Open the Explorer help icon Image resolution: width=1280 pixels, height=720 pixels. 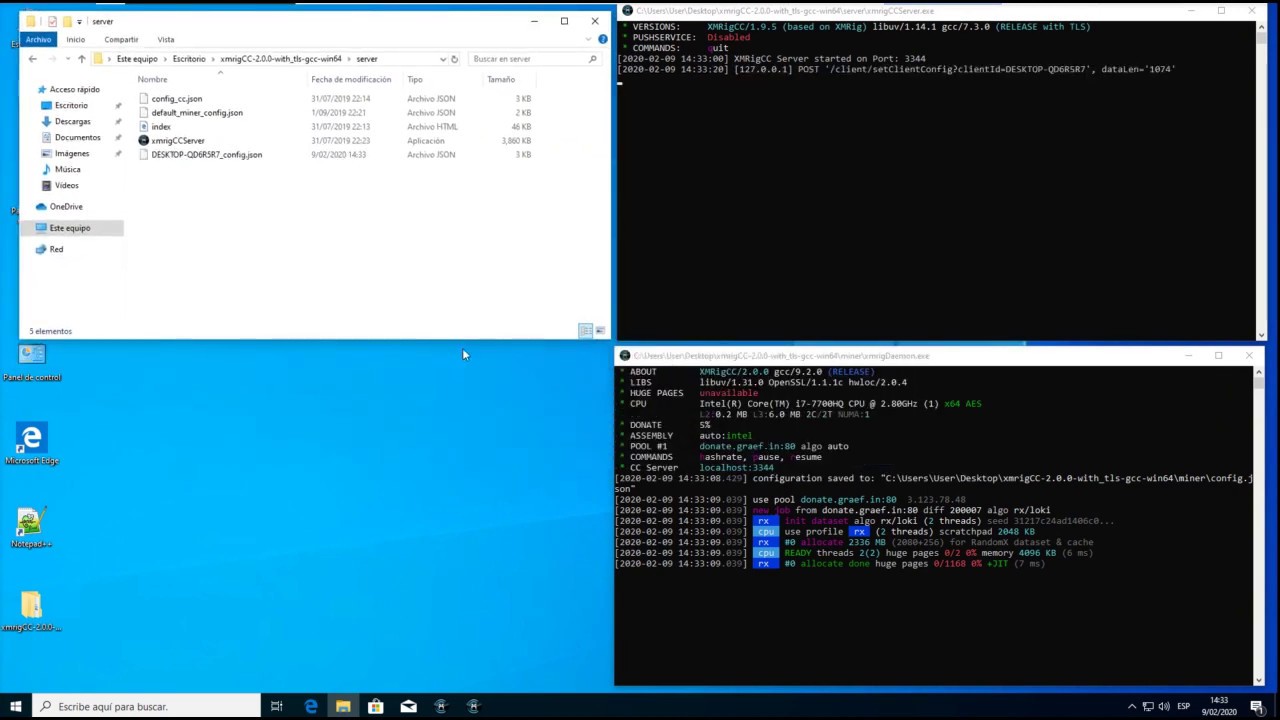(602, 39)
